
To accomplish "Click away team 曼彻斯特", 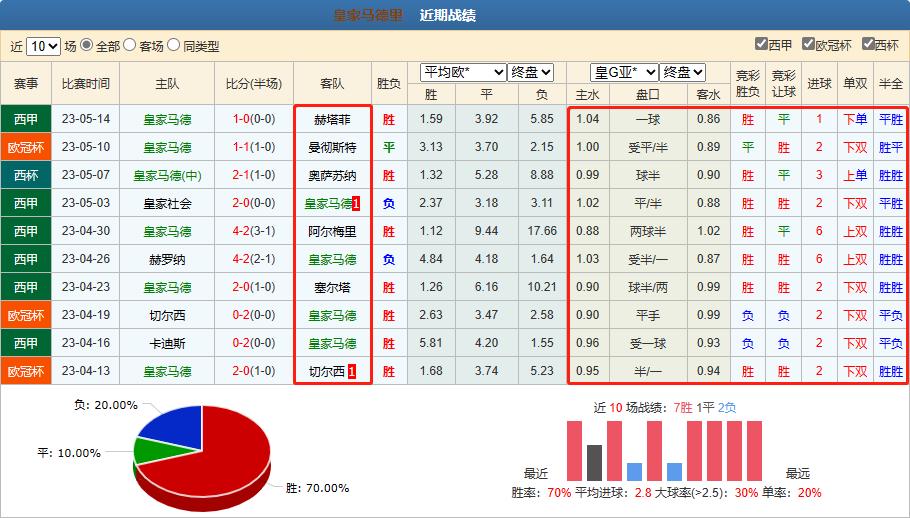I will [x=333, y=147].
